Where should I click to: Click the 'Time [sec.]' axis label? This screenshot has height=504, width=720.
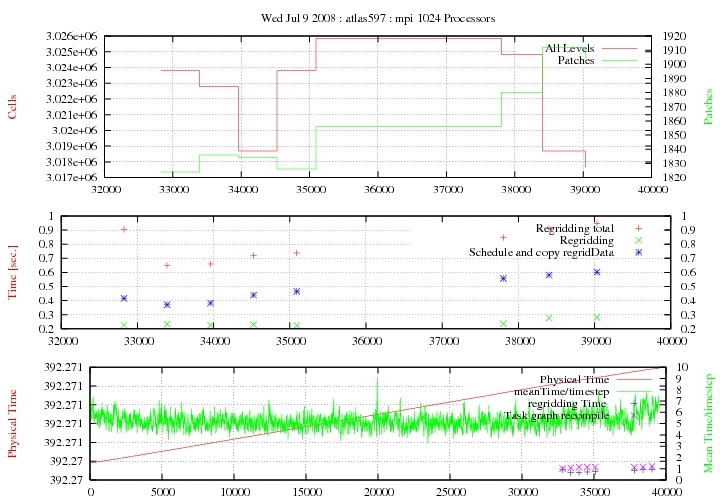point(12,272)
